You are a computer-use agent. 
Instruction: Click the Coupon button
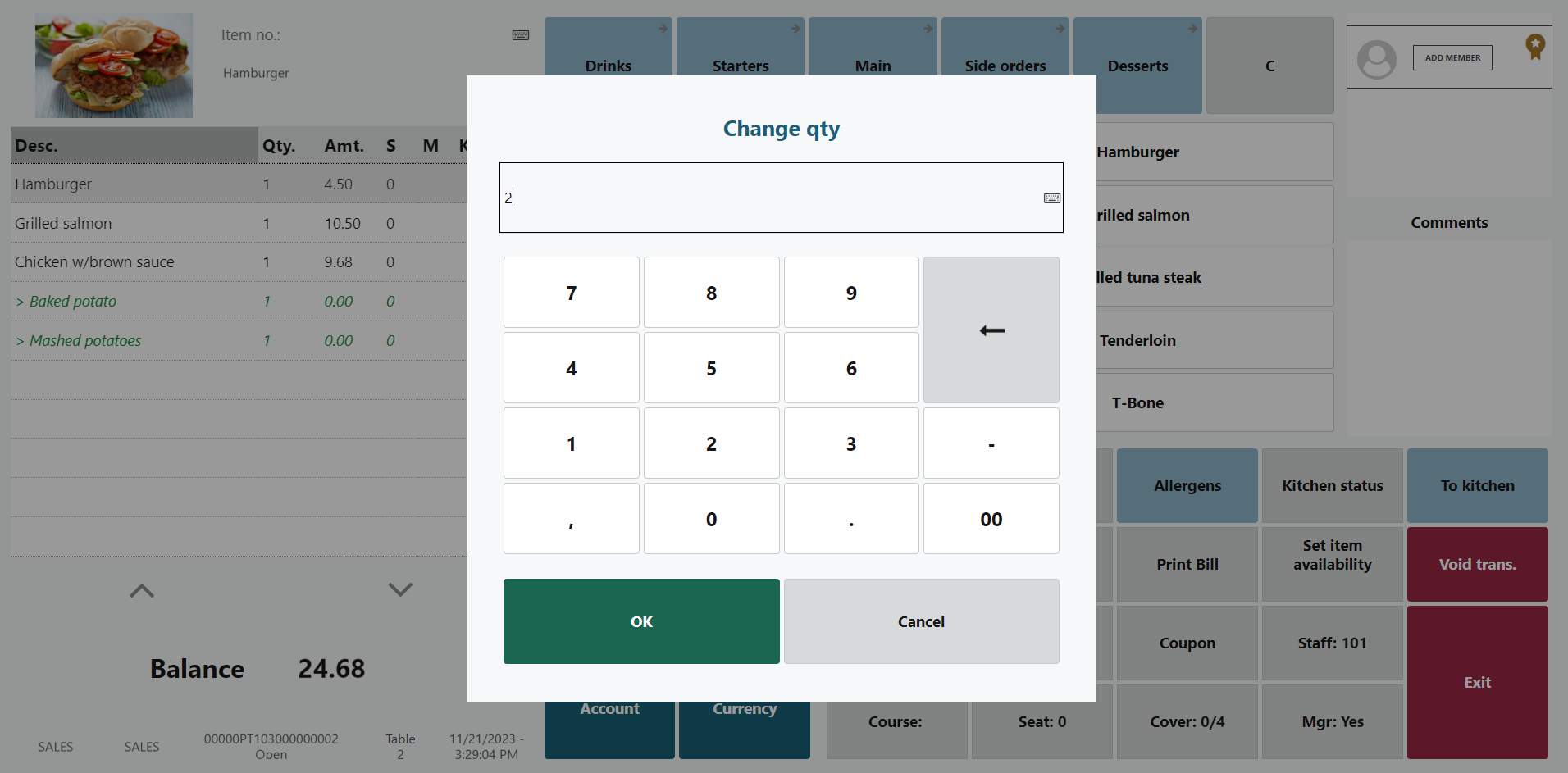click(x=1187, y=643)
